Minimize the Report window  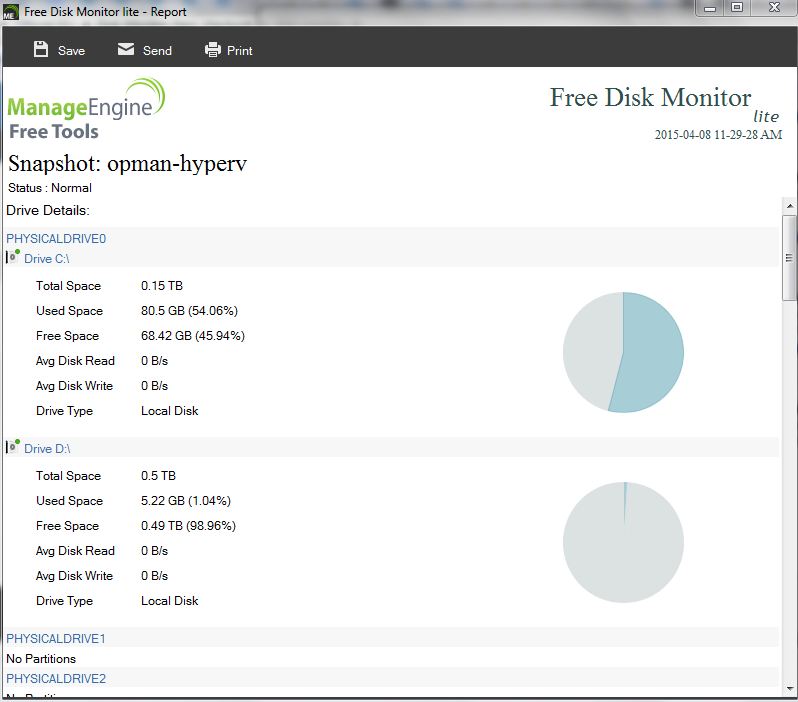click(710, 8)
